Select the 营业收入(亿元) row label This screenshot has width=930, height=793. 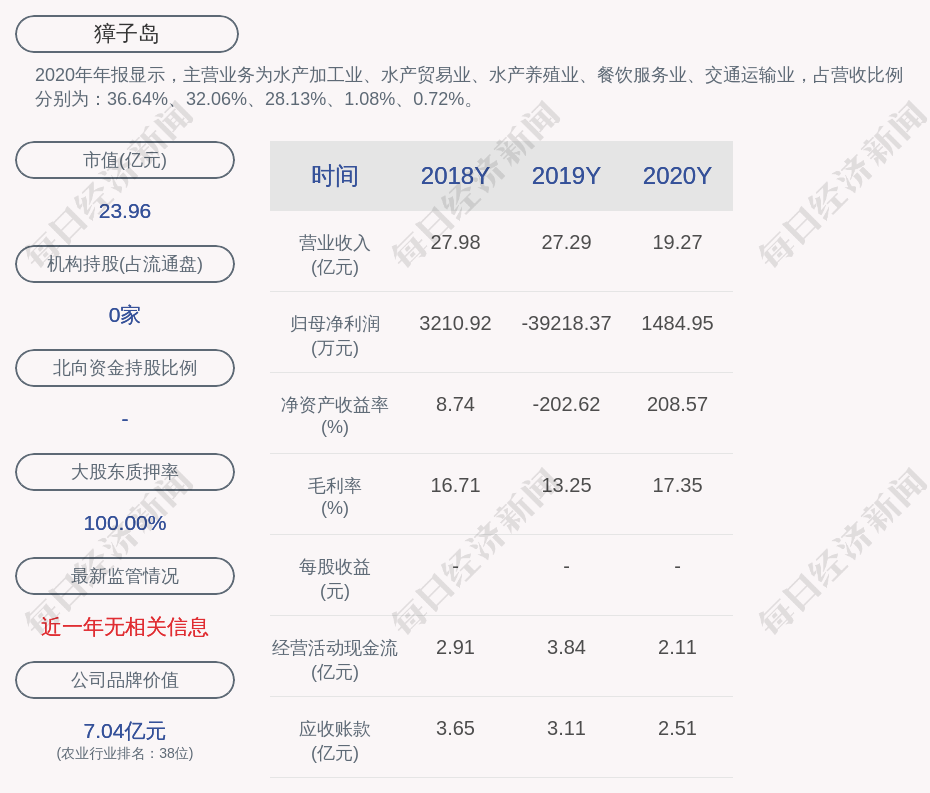[x=335, y=255]
